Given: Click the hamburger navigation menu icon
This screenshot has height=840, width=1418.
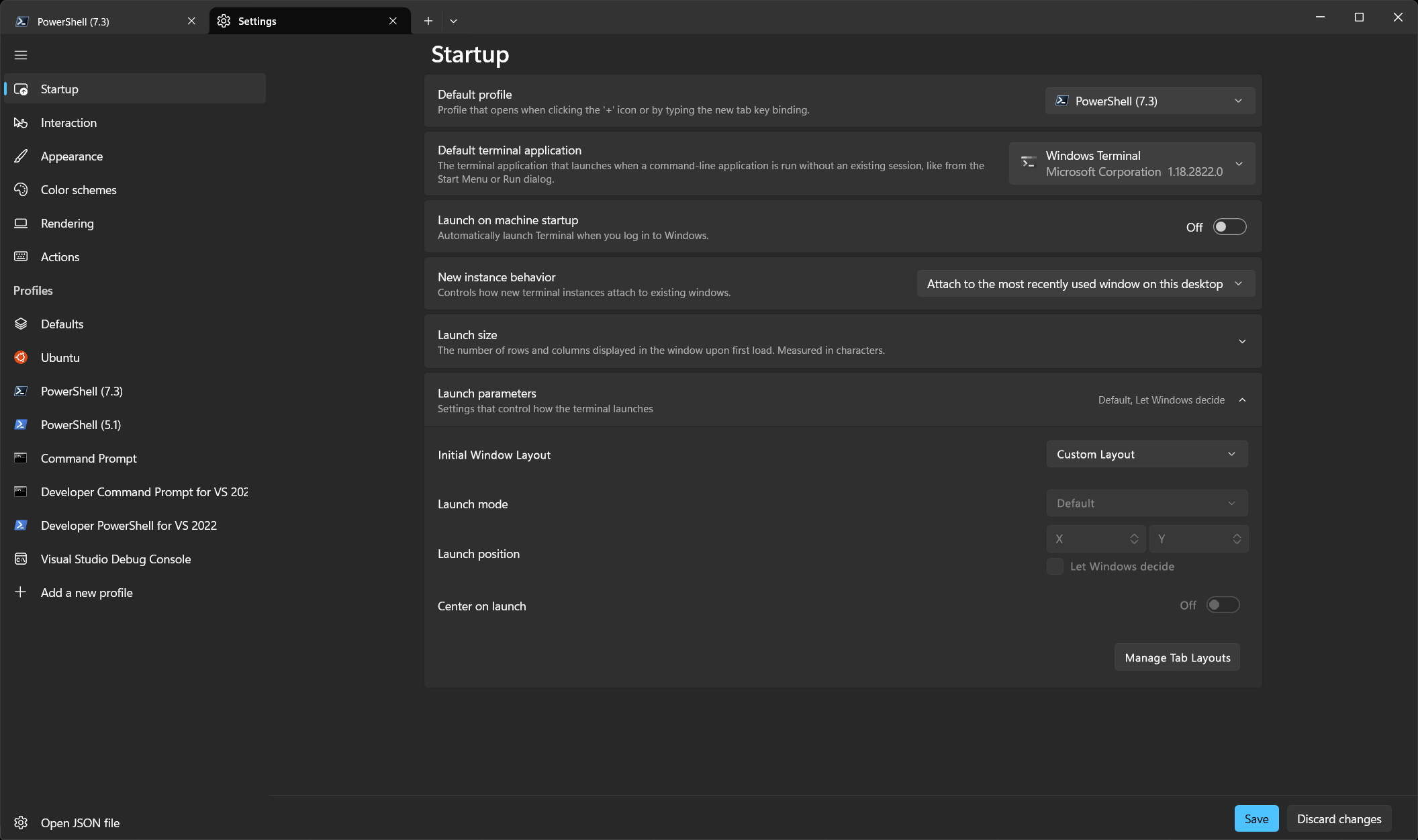Looking at the screenshot, I should [x=21, y=54].
